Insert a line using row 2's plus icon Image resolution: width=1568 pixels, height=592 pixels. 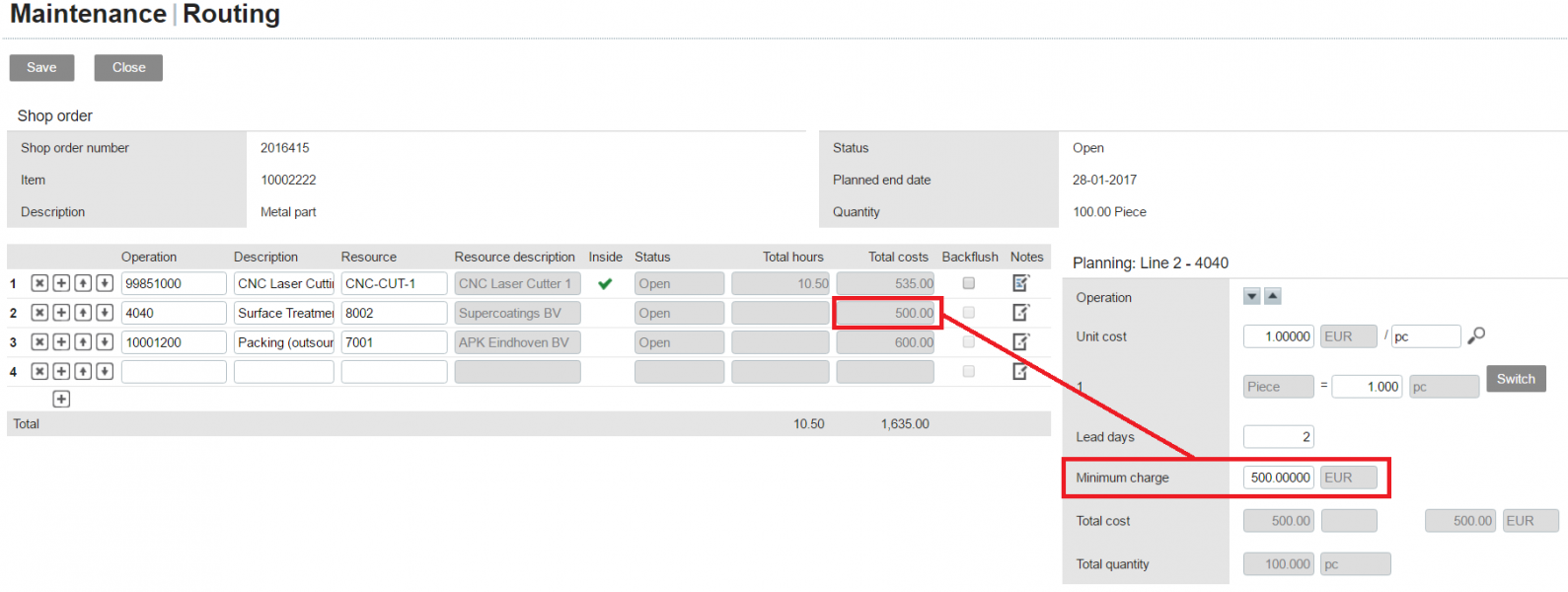61,313
